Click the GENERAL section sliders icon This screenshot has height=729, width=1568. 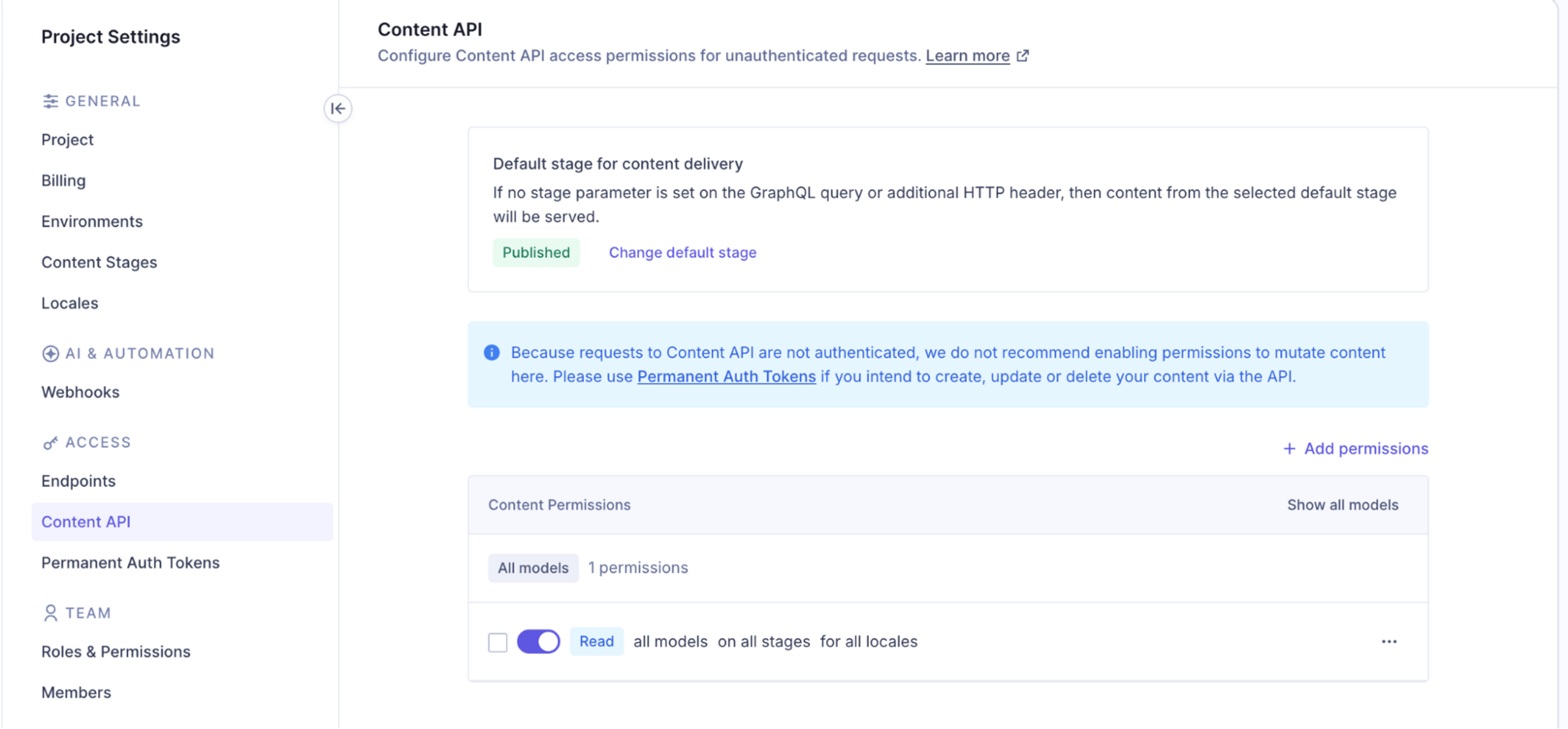tap(51, 100)
